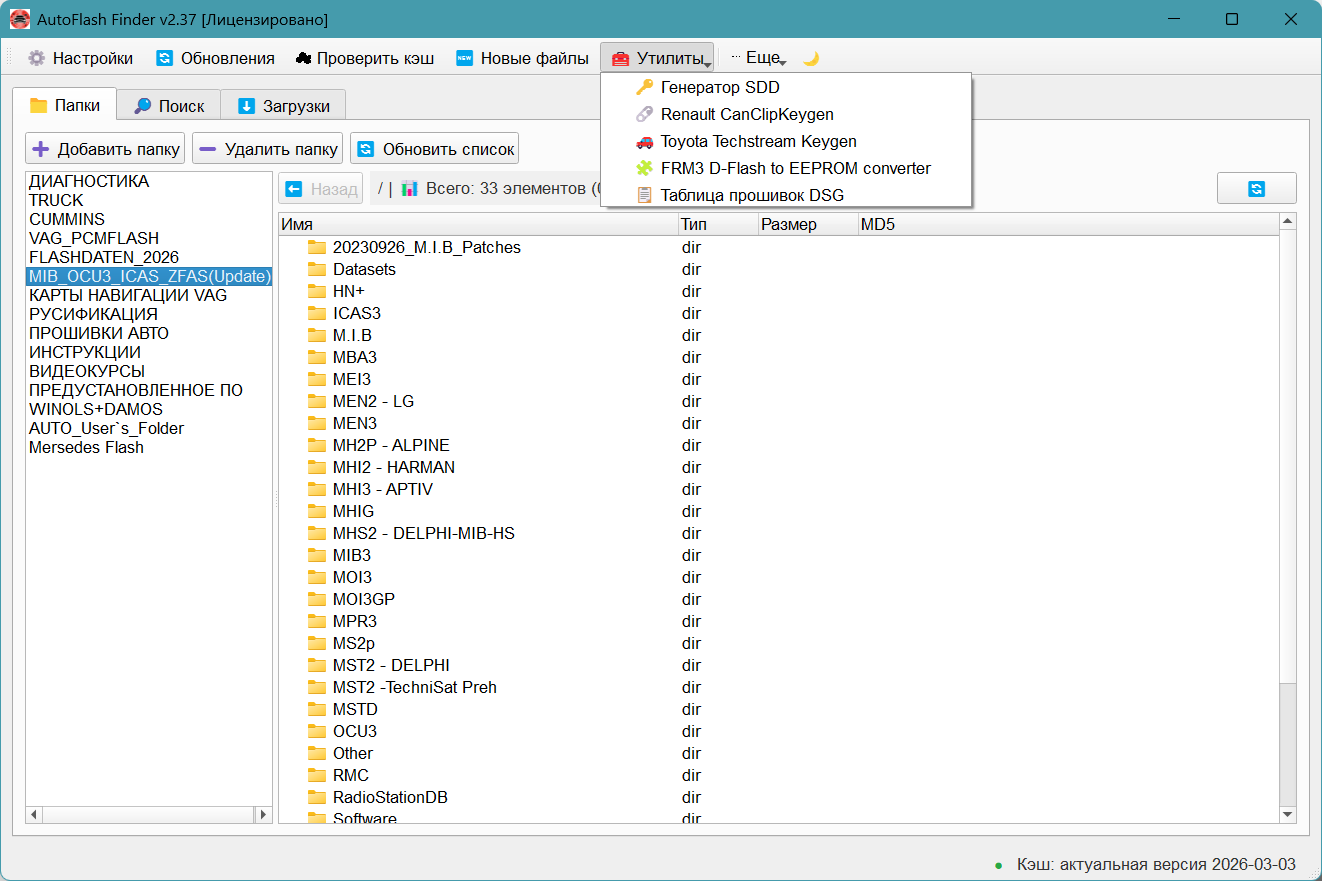1322x881 pixels.
Task: Select the Папки tab
Action: click(x=65, y=104)
